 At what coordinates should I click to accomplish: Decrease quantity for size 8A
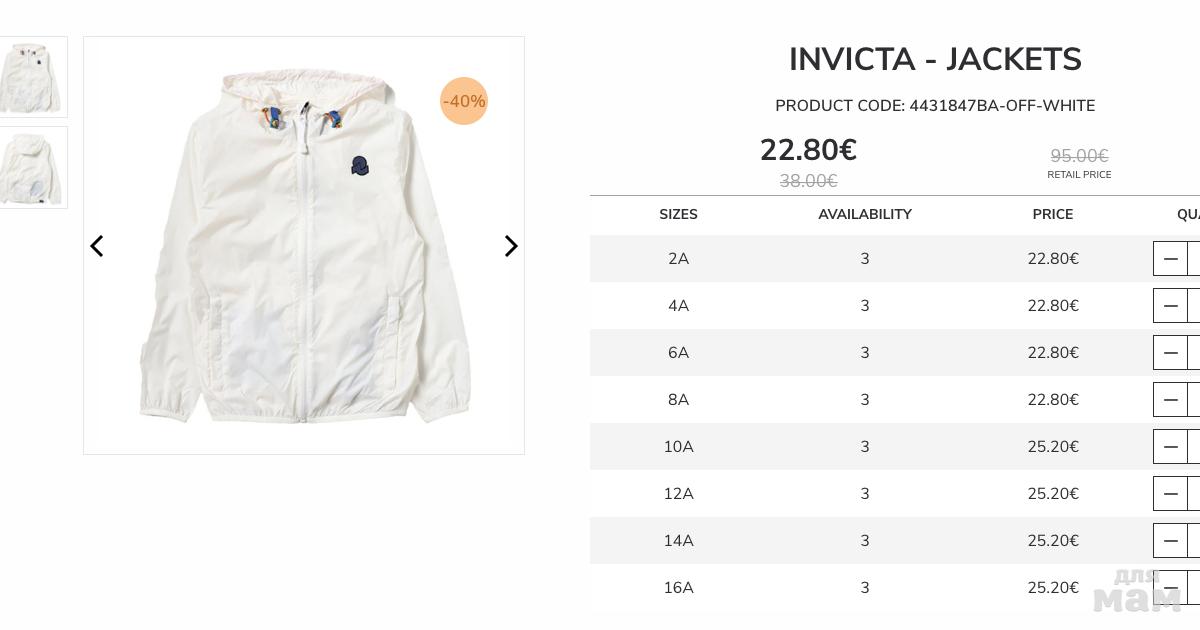coord(1170,400)
